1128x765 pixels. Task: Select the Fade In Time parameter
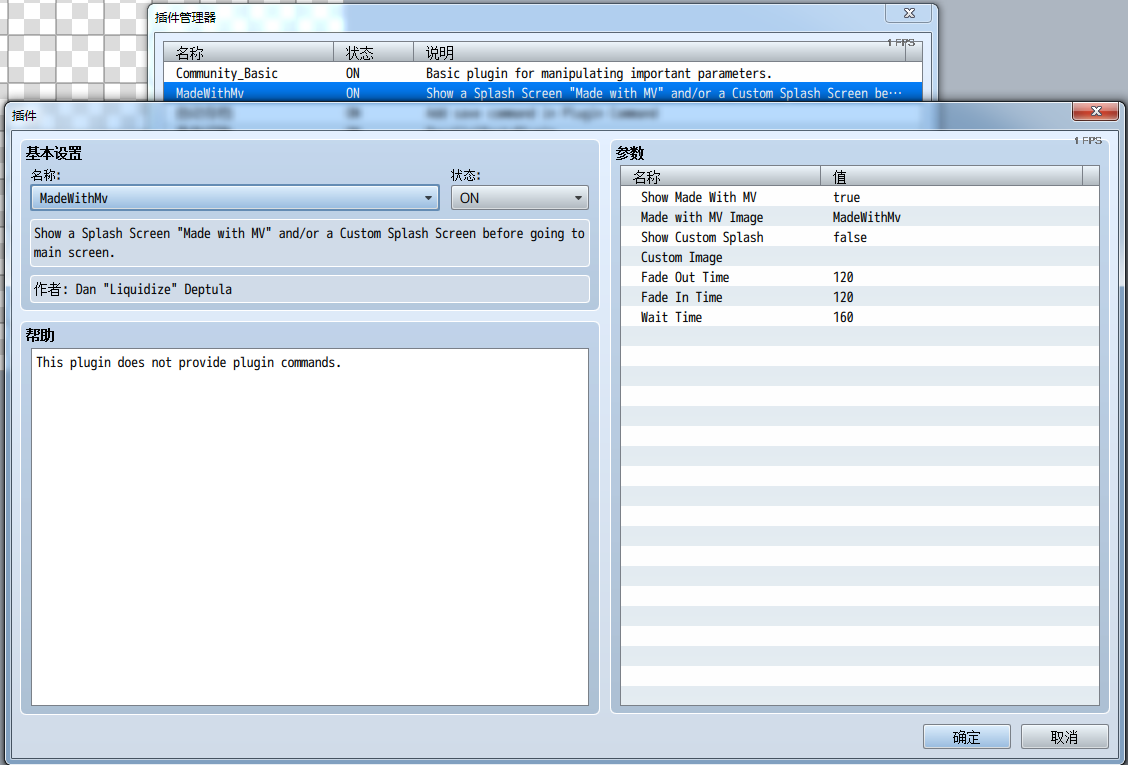[860, 297]
